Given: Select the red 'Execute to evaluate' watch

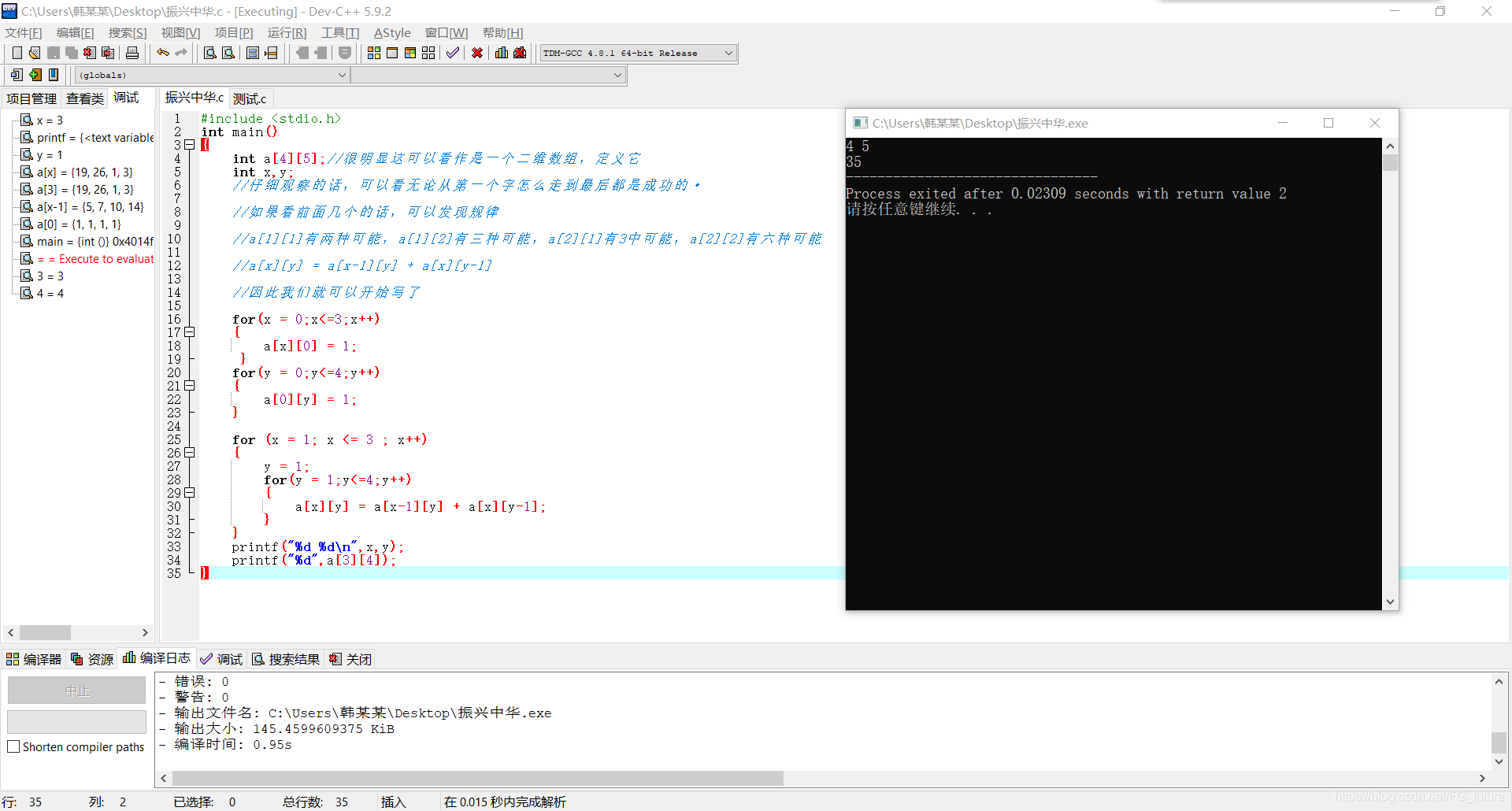Looking at the screenshot, I should tap(87, 259).
